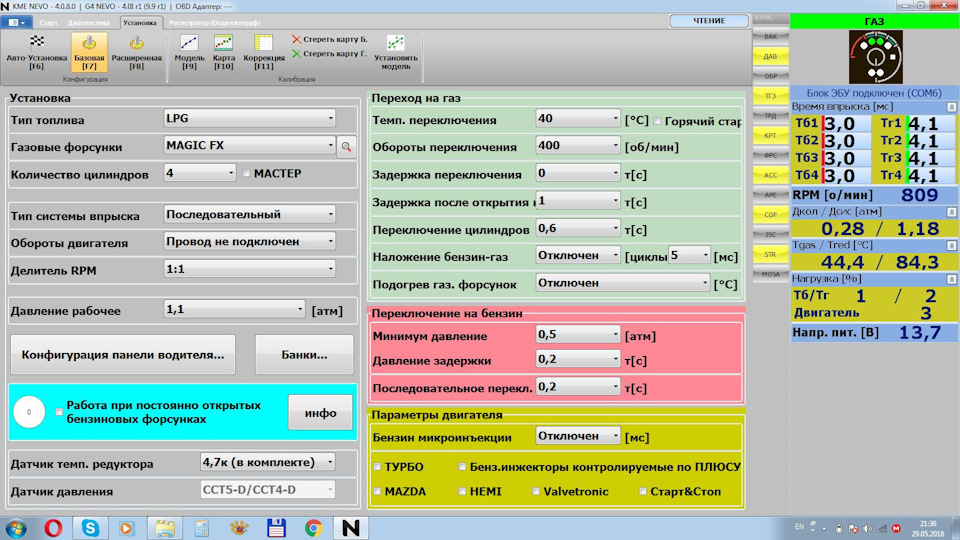This screenshot has width=960, height=540.
Task: Open the blue application menu button
Action: (x=16, y=23)
